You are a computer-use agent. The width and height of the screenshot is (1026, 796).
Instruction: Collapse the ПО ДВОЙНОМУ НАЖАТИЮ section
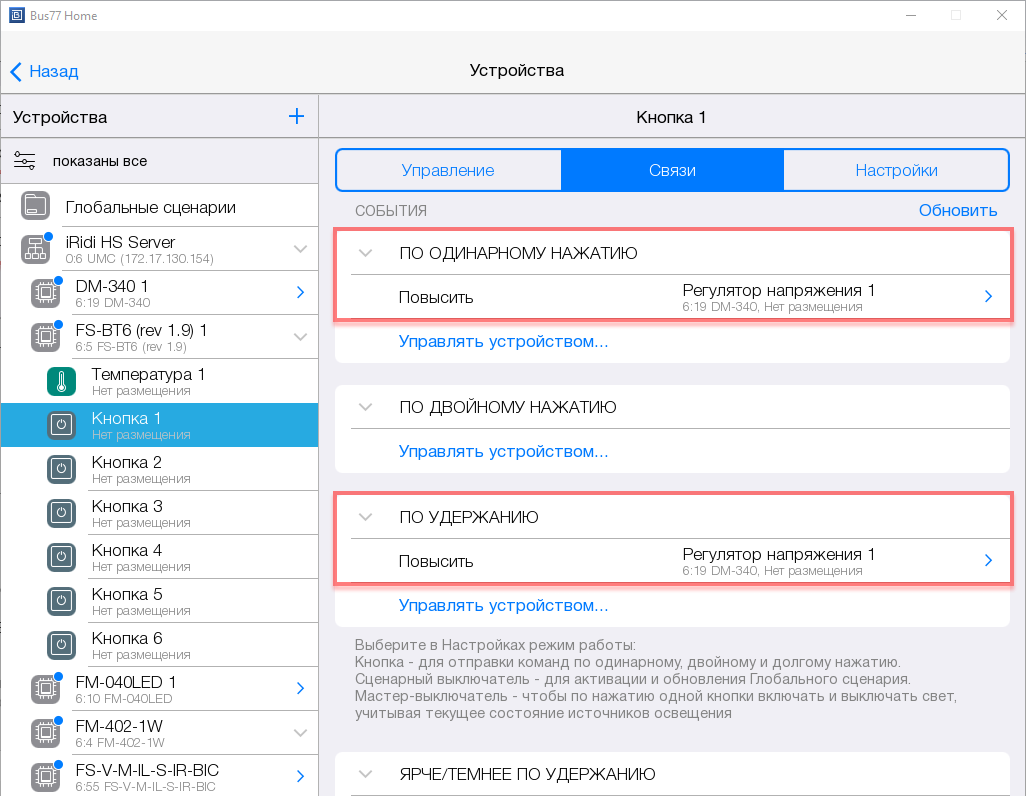(x=365, y=408)
